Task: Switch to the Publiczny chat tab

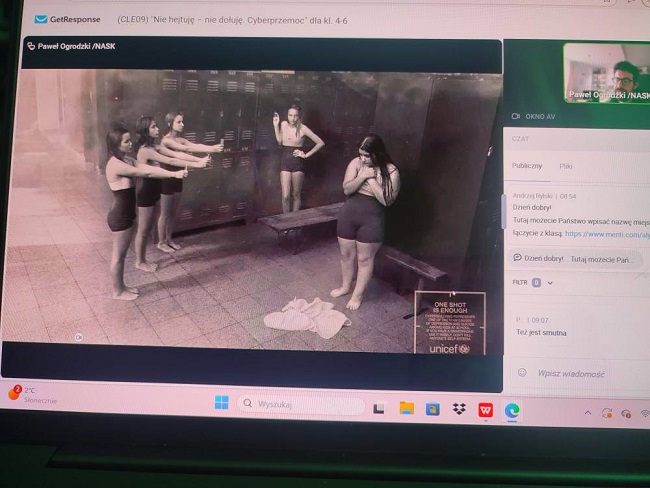Action: pos(527,165)
